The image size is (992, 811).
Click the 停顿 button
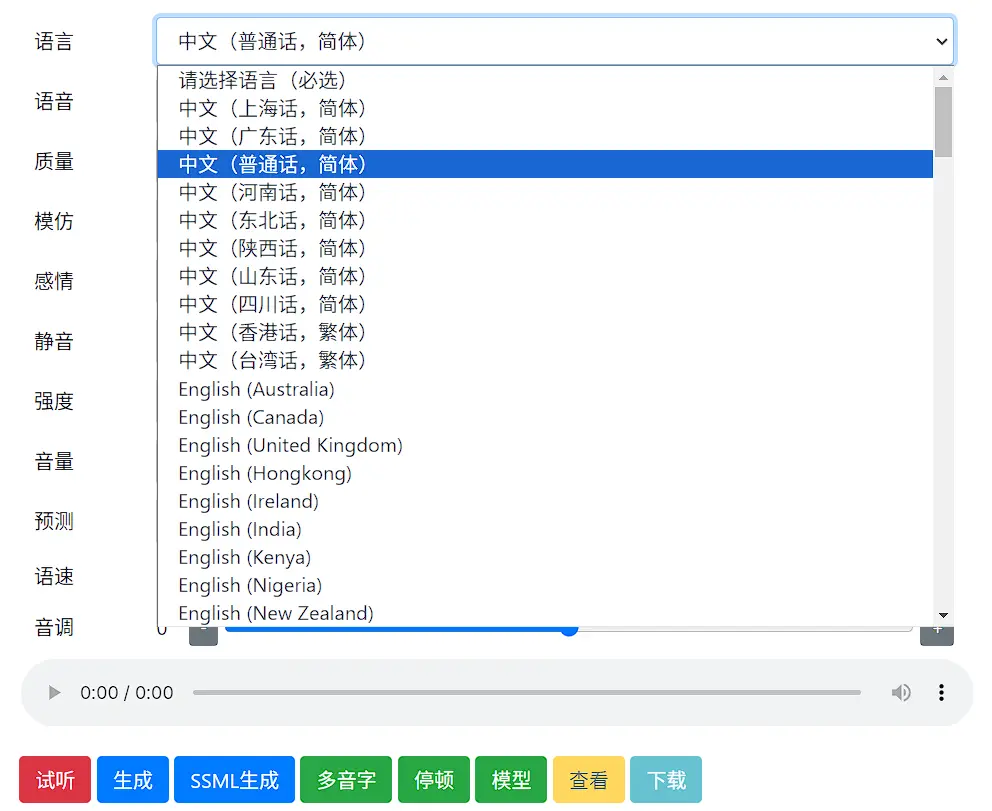(434, 780)
